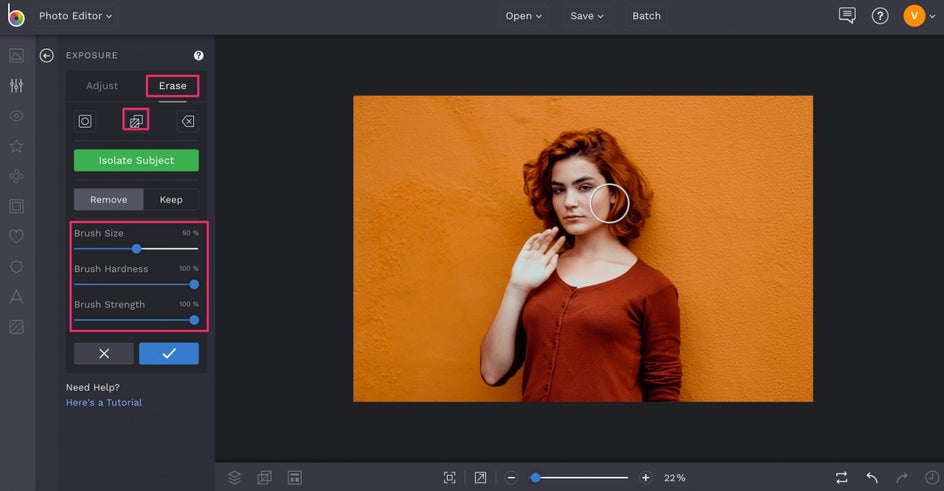The image size is (944, 491).
Task: Switch to the Adjust tab
Action: pos(102,86)
